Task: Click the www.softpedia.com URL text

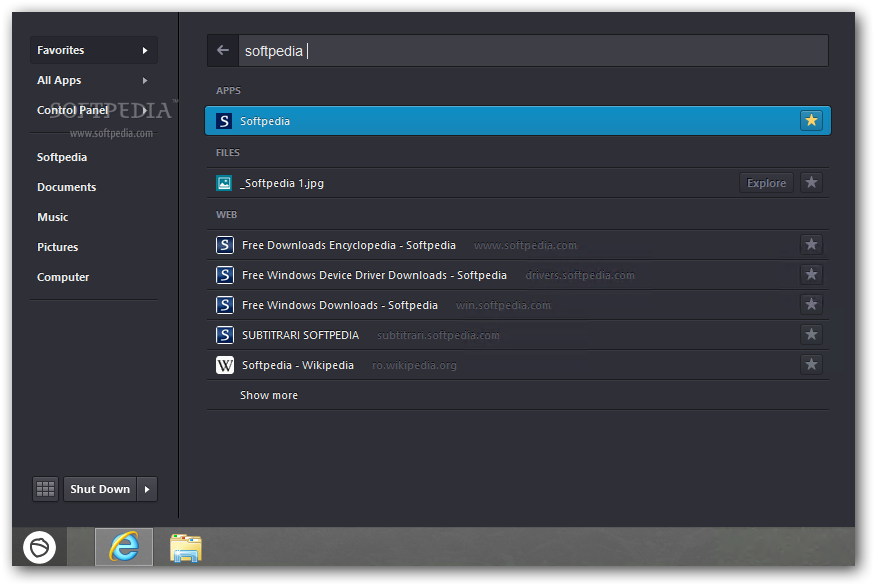Action: click(525, 245)
